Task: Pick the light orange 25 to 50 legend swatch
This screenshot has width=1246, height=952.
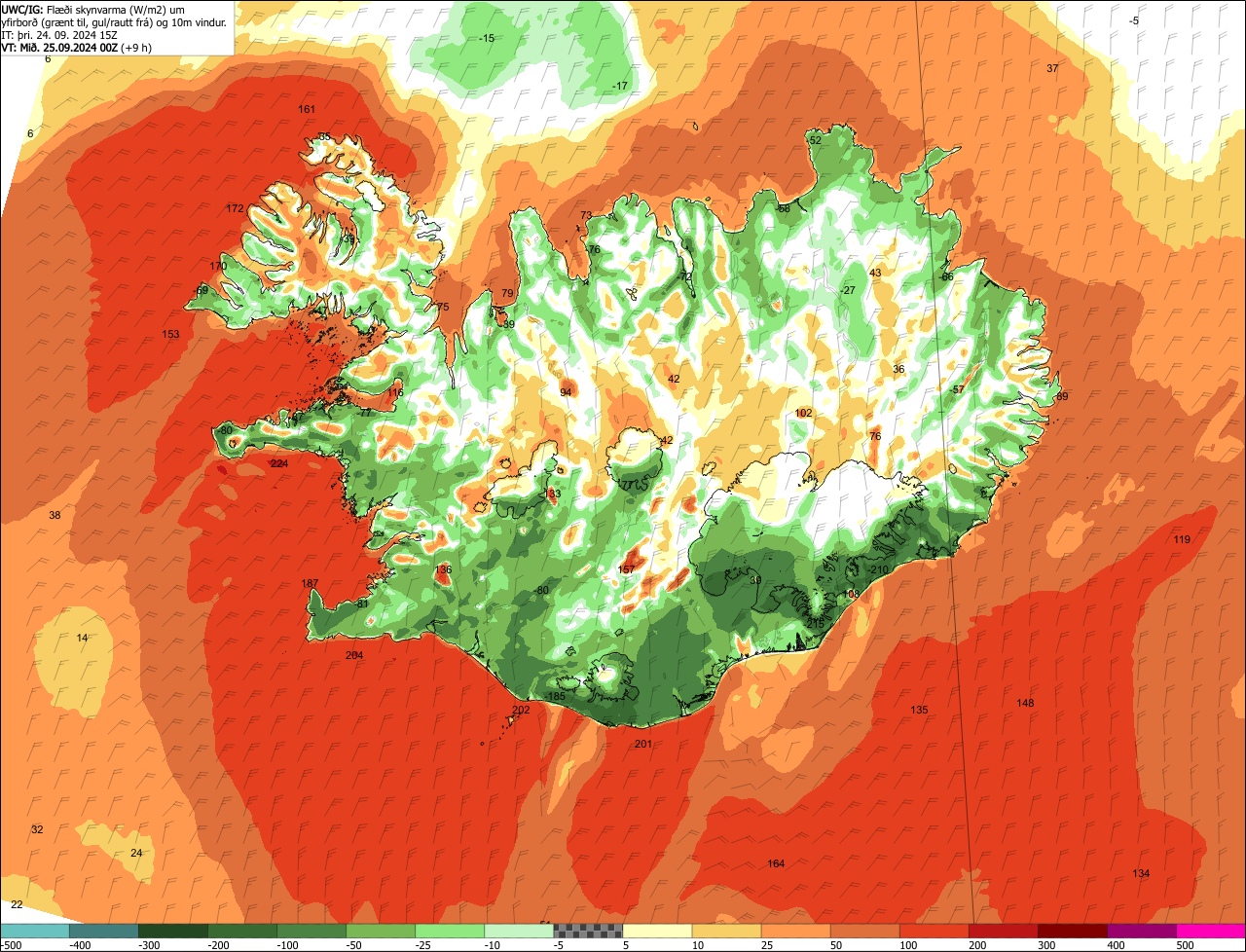Action: [794, 931]
